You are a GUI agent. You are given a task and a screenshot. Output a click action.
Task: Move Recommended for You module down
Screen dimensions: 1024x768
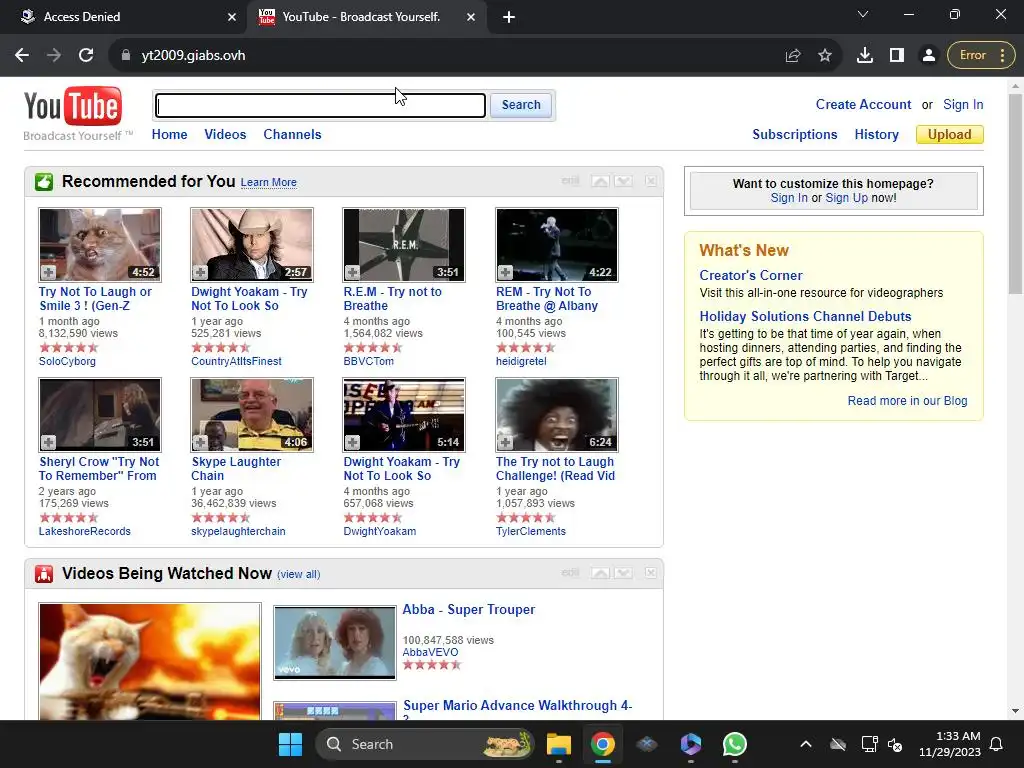point(624,181)
